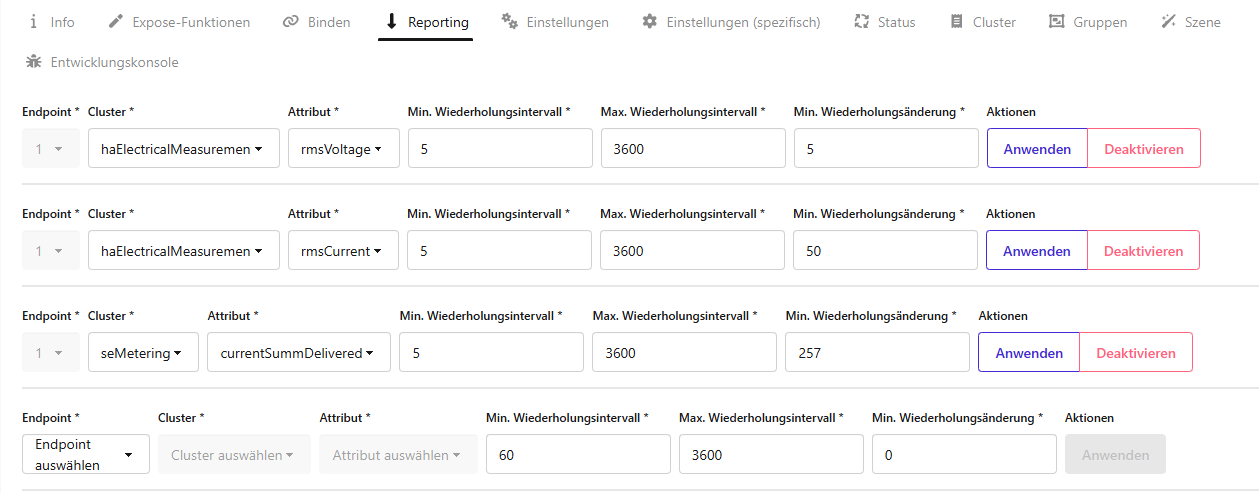Click the gear icon for Einstellungen (spezifisch)

tap(650, 22)
